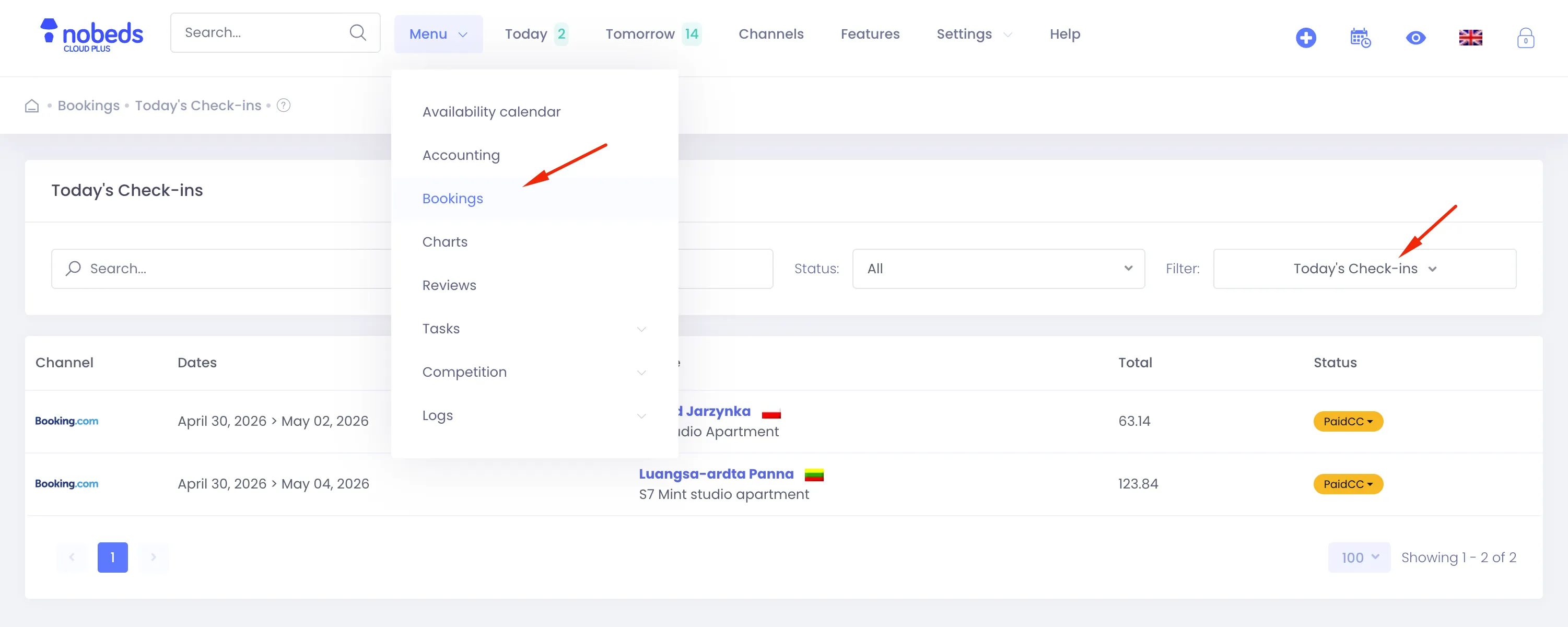
Task: Click the next page arrow
Action: pyautogui.click(x=154, y=557)
